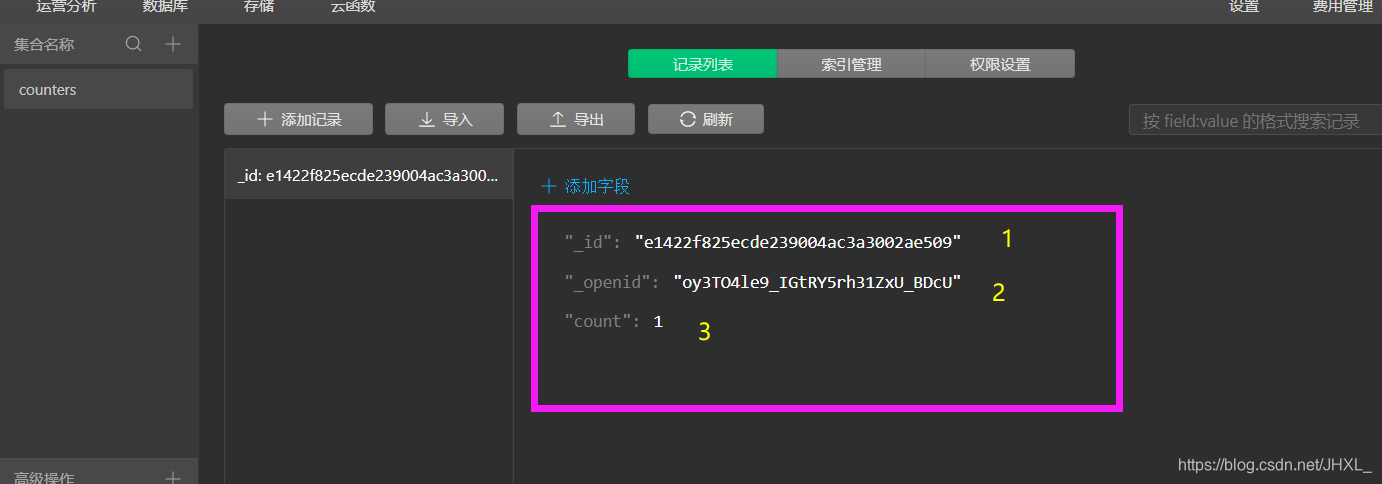Open the 存储 menu item

click(258, 7)
